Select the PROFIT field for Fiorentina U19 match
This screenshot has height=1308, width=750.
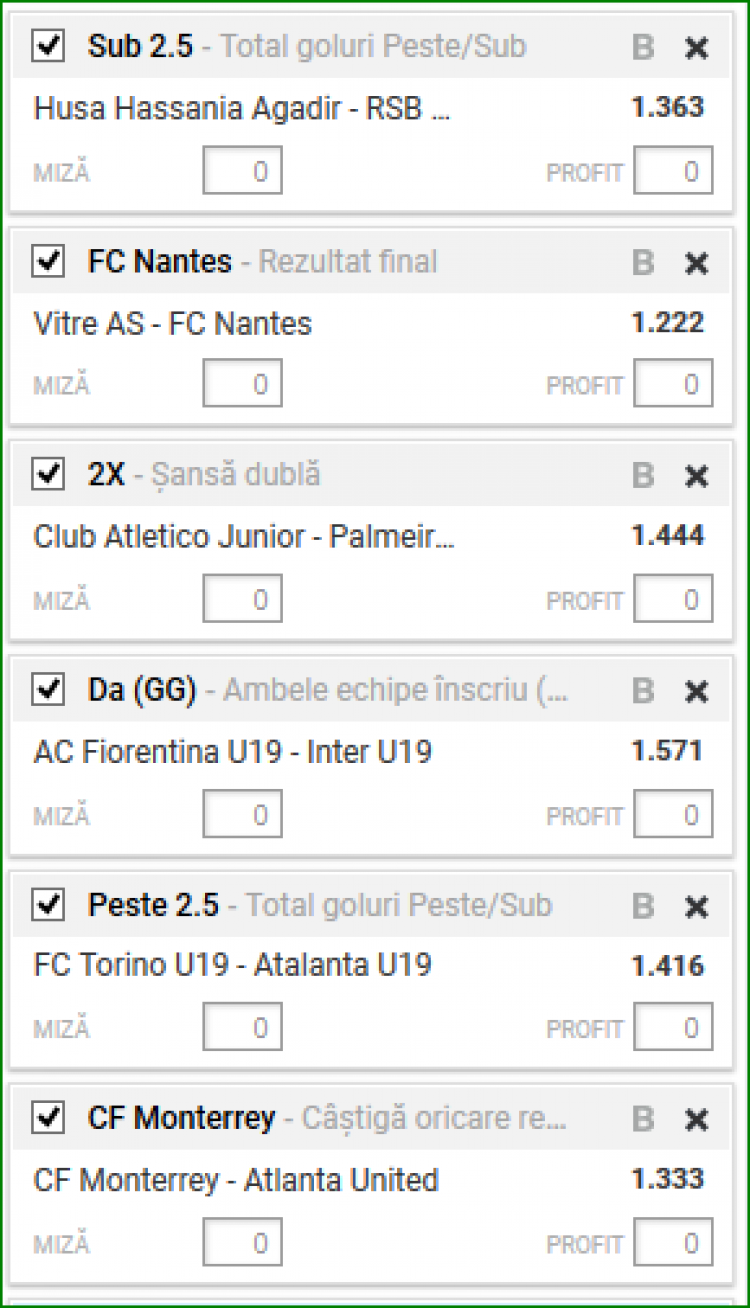pos(673,815)
